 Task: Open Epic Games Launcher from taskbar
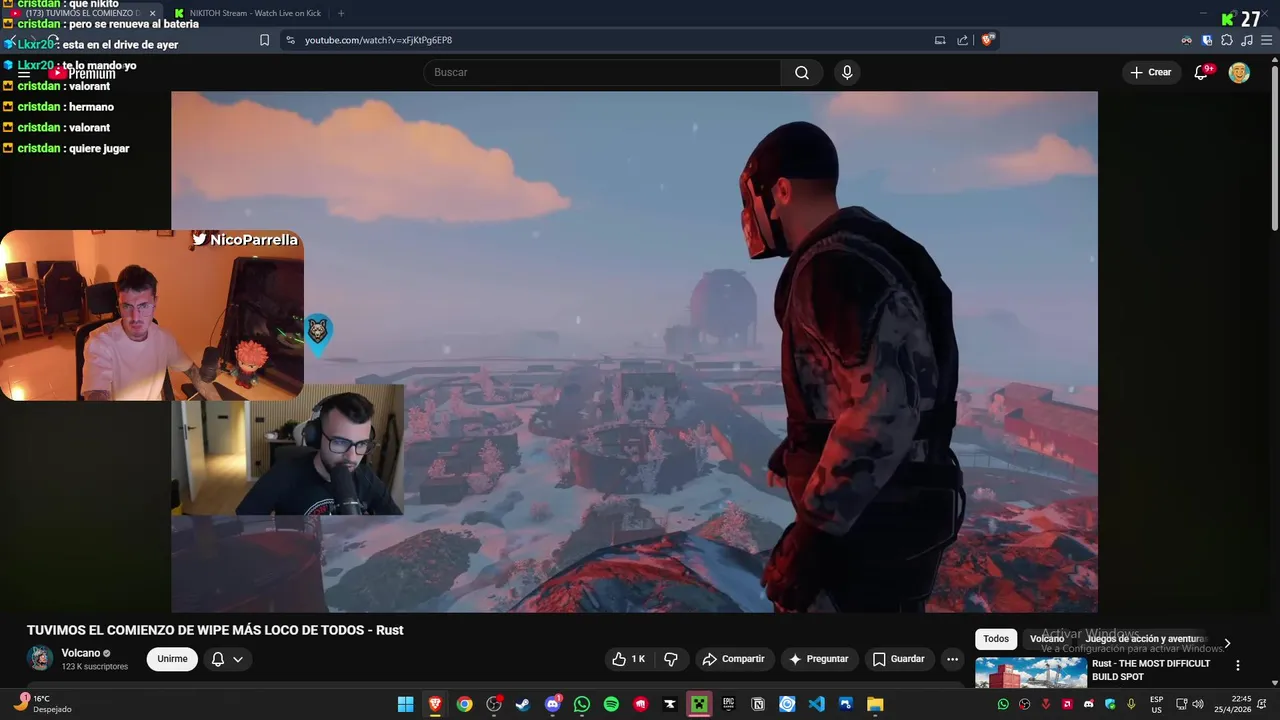729,704
